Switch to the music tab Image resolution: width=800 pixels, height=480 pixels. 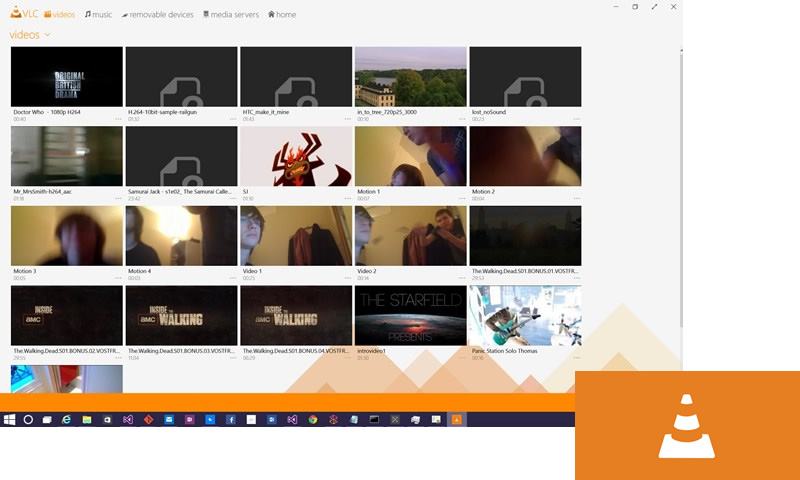coord(98,14)
